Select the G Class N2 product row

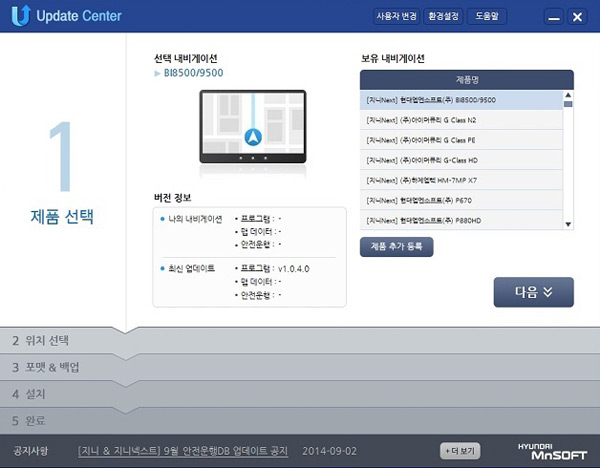click(461, 120)
